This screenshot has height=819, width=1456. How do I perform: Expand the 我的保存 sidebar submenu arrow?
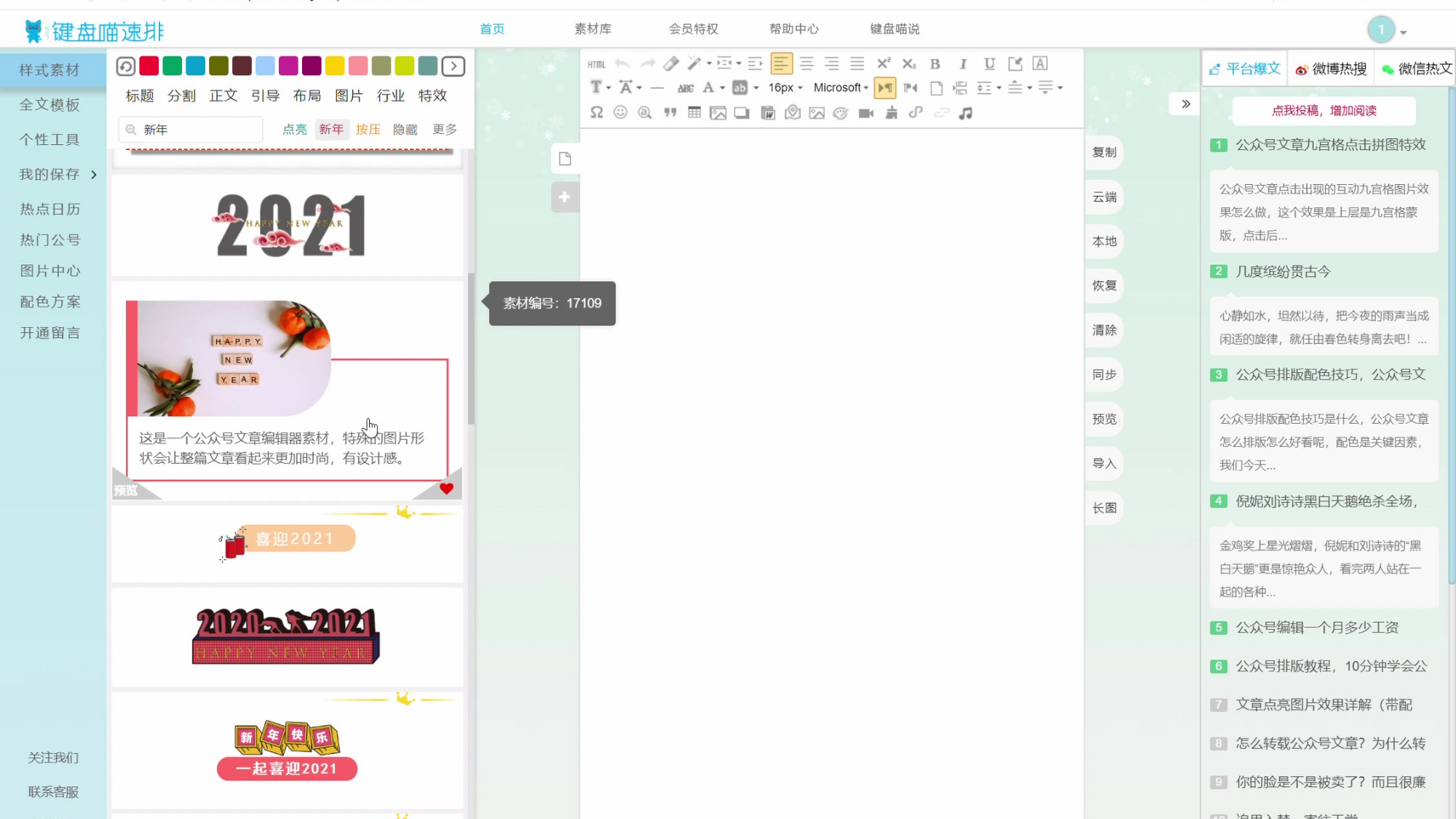(x=94, y=175)
